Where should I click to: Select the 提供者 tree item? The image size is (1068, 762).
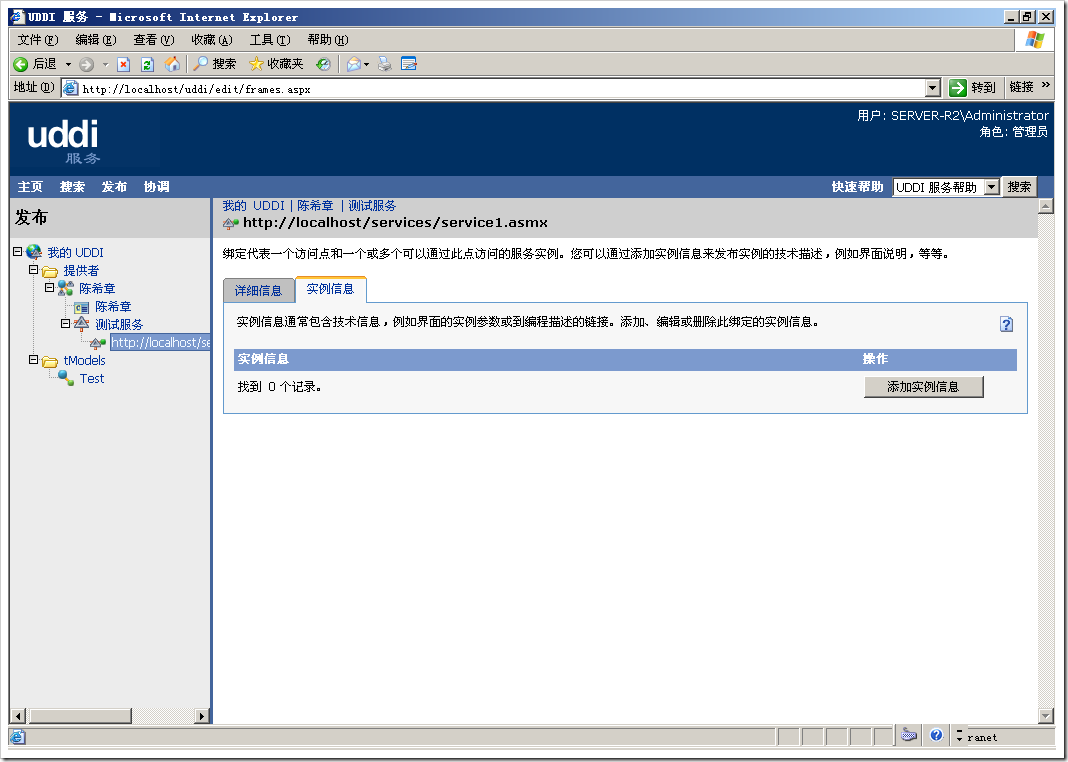point(81,271)
